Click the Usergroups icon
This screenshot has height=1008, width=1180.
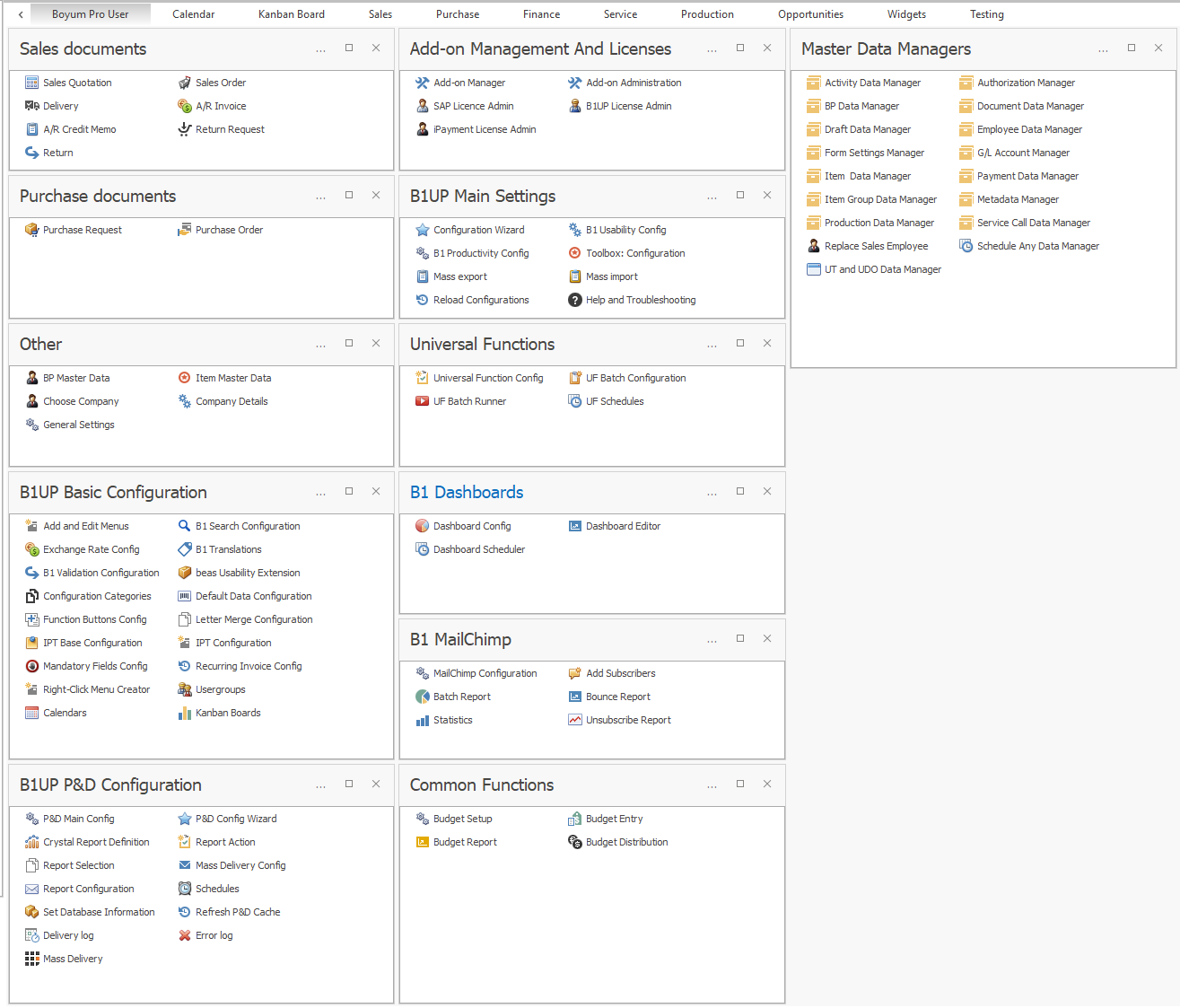click(x=185, y=689)
